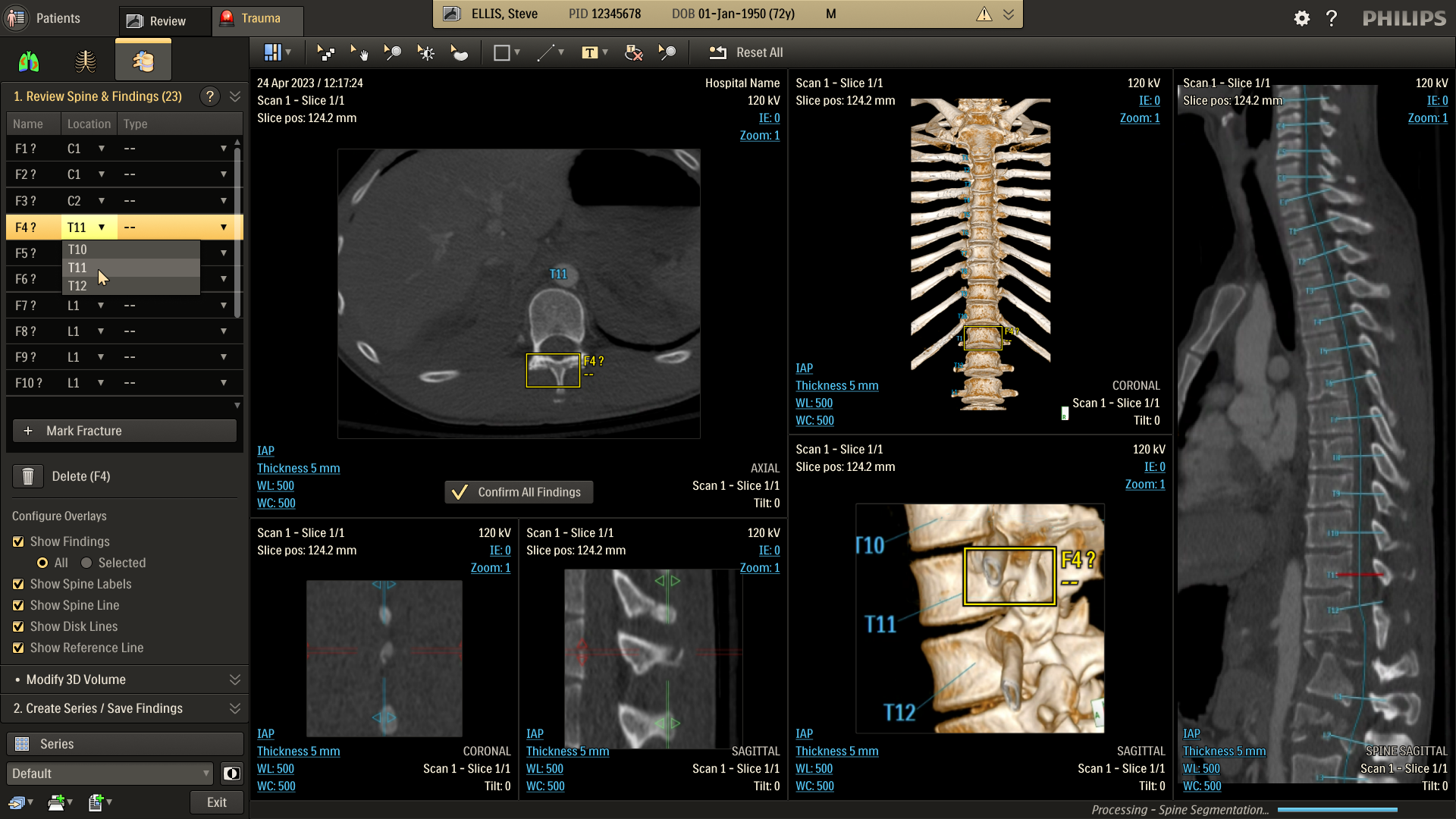Image resolution: width=1456 pixels, height=819 pixels.
Task: Select the zoom magnifier tool
Action: click(x=392, y=52)
